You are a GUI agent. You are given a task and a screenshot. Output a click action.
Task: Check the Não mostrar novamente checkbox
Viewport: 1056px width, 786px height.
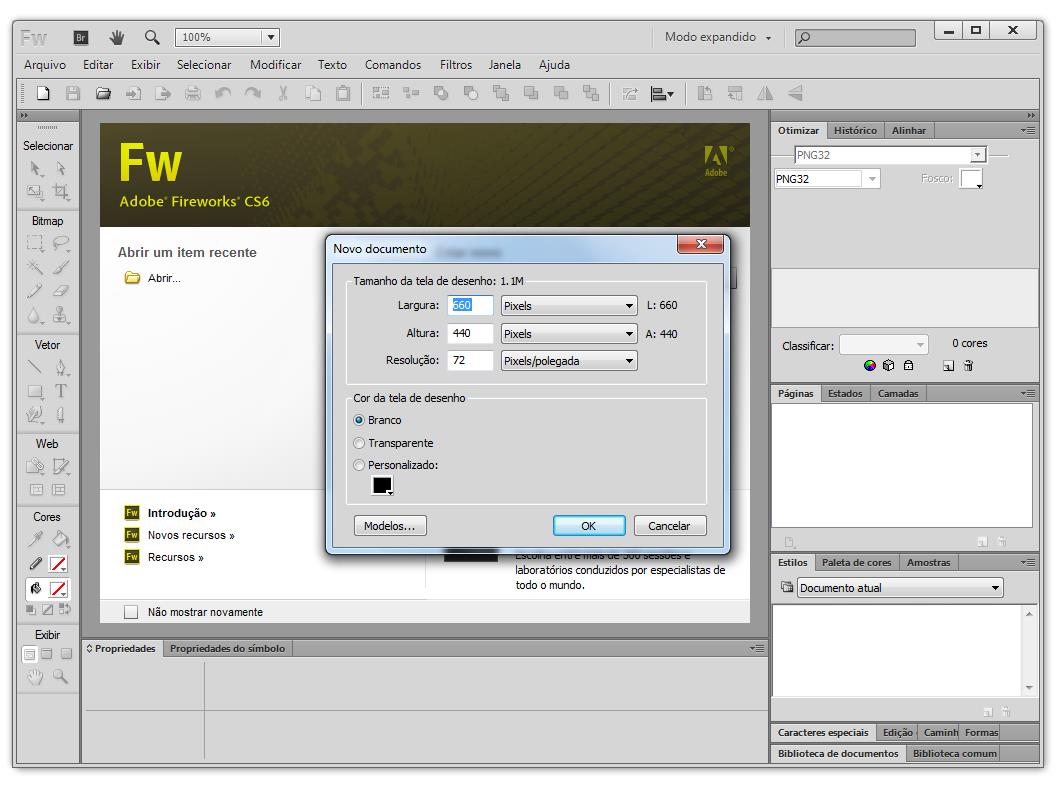point(131,612)
